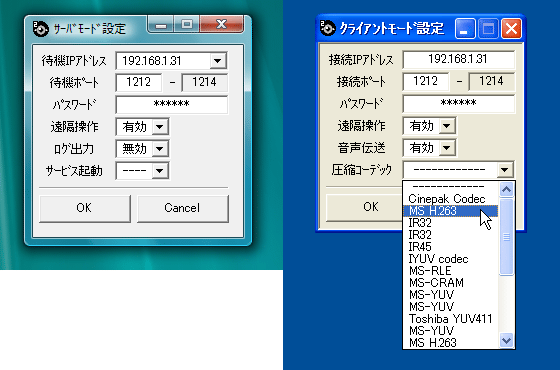Expand the サービス起動 dropdown
The height and width of the screenshot is (370, 560).
160,171
